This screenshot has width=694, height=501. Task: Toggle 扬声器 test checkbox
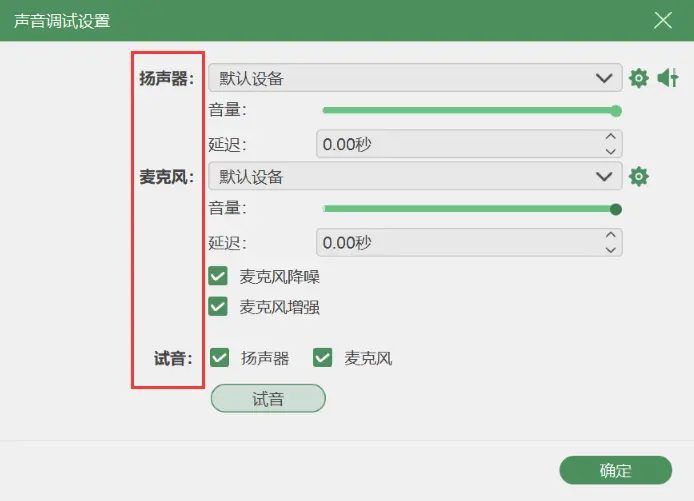point(219,358)
